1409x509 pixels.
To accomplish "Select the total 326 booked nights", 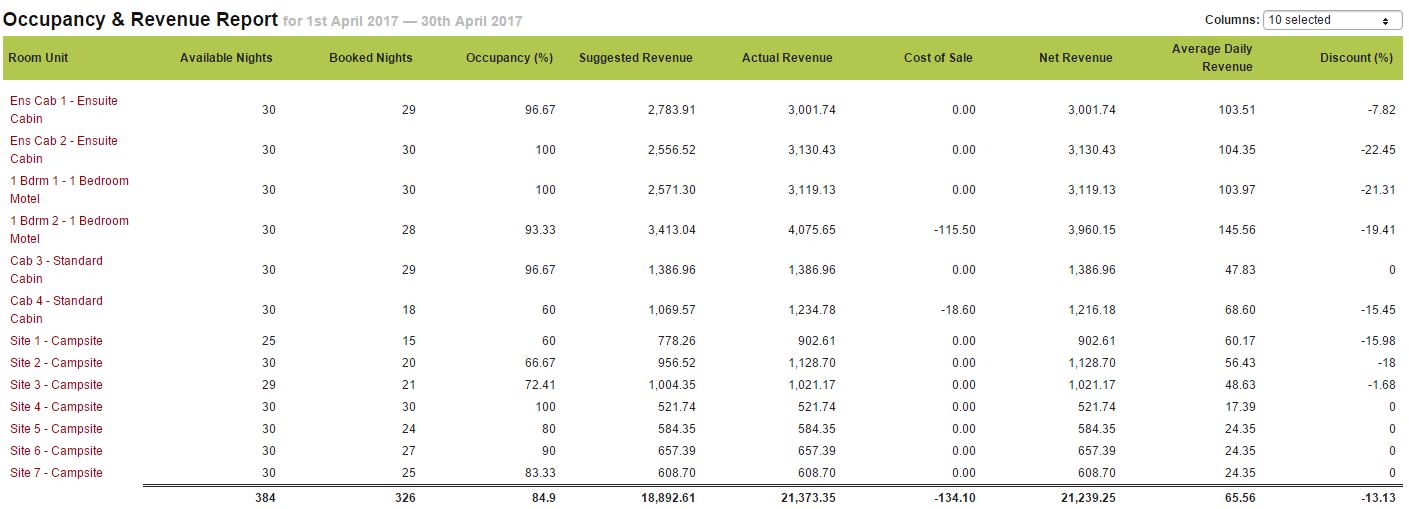I will coord(405,497).
